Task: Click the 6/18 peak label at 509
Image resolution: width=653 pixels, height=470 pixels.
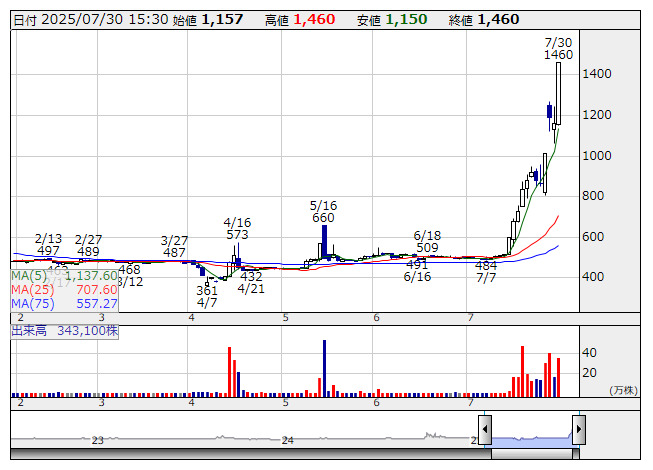Action: coord(427,241)
